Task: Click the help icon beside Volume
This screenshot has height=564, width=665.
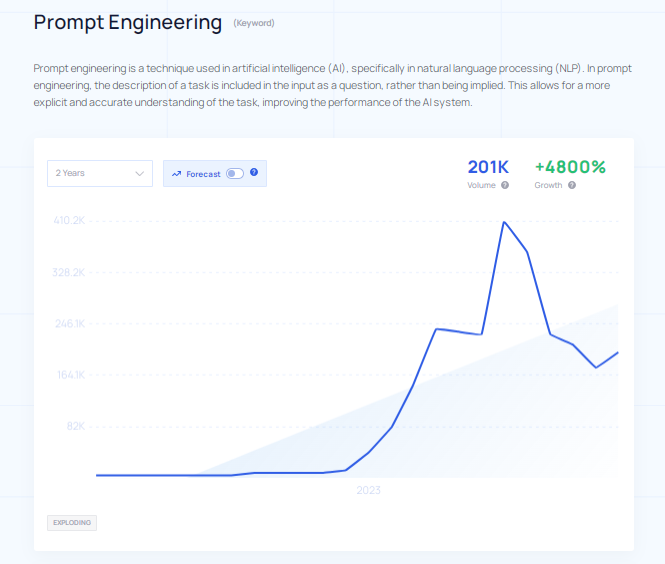Action: 505,185
